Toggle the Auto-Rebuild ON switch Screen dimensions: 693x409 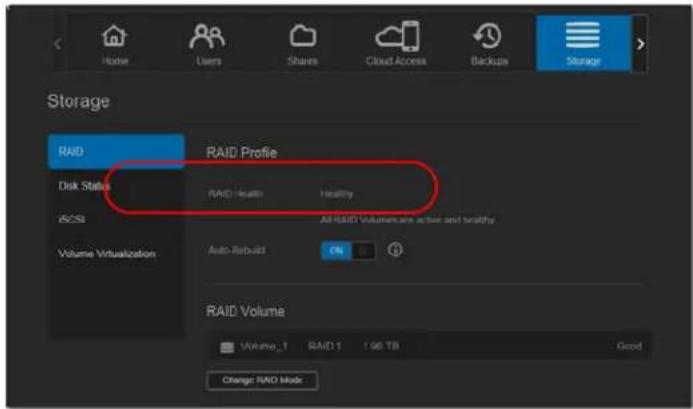(348, 251)
